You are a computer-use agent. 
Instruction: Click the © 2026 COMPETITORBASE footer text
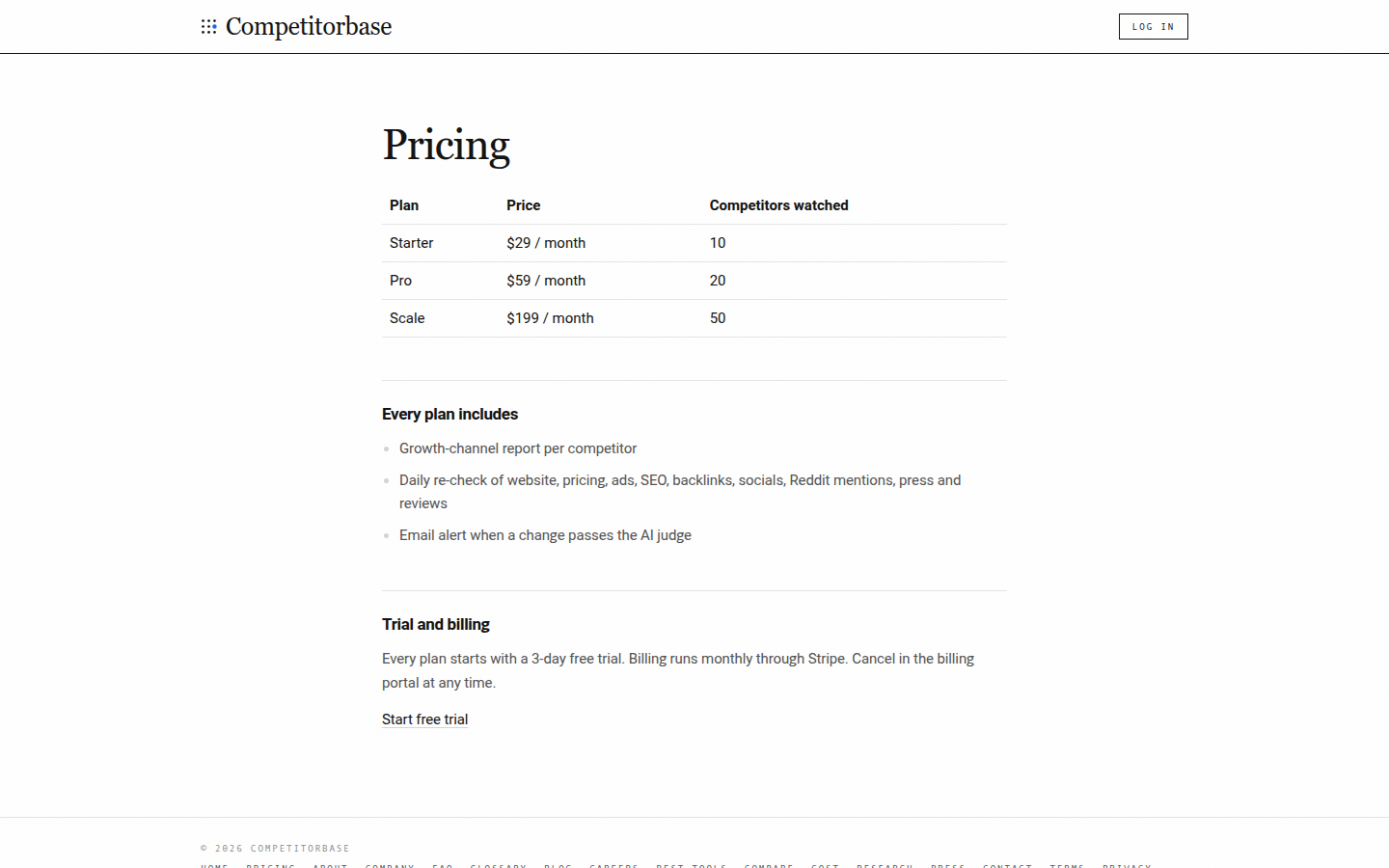tap(275, 849)
